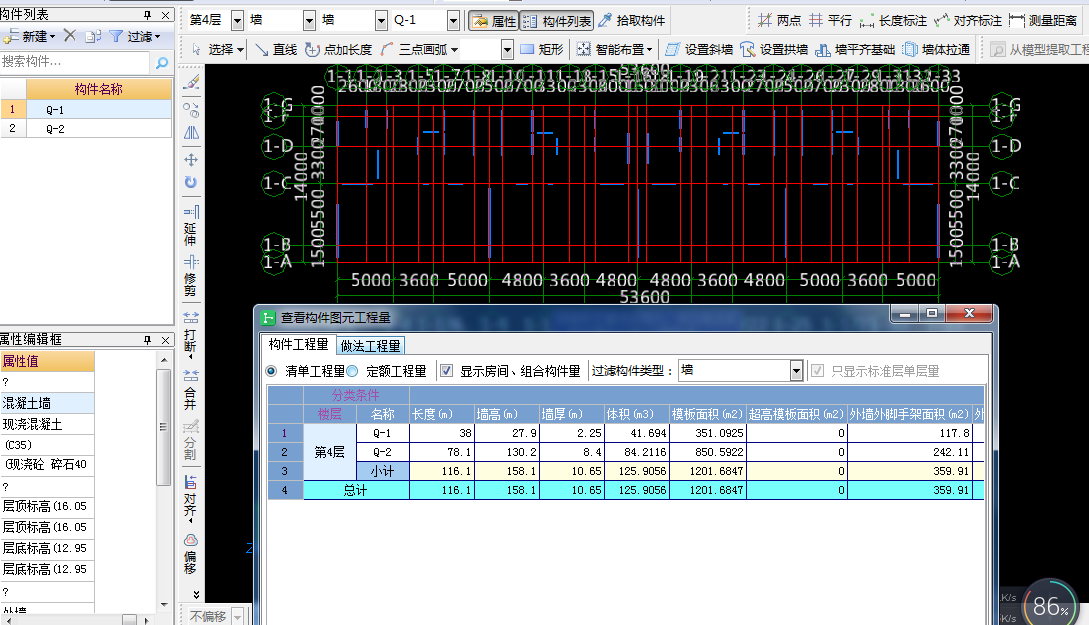
Task: Click the 混凝土墙 property value
Action: (x=47, y=403)
